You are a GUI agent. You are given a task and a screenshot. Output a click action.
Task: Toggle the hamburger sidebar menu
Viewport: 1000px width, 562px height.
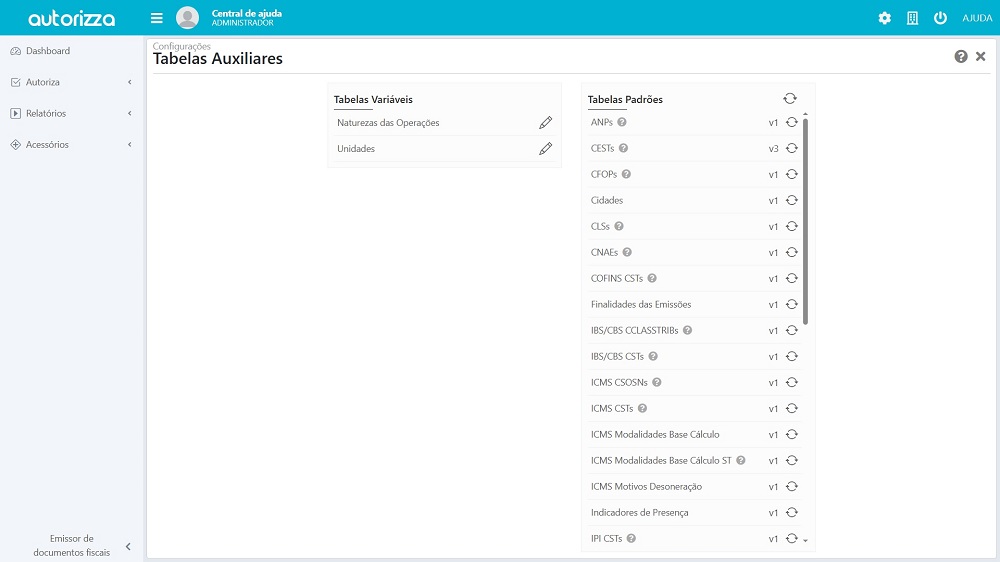click(157, 18)
